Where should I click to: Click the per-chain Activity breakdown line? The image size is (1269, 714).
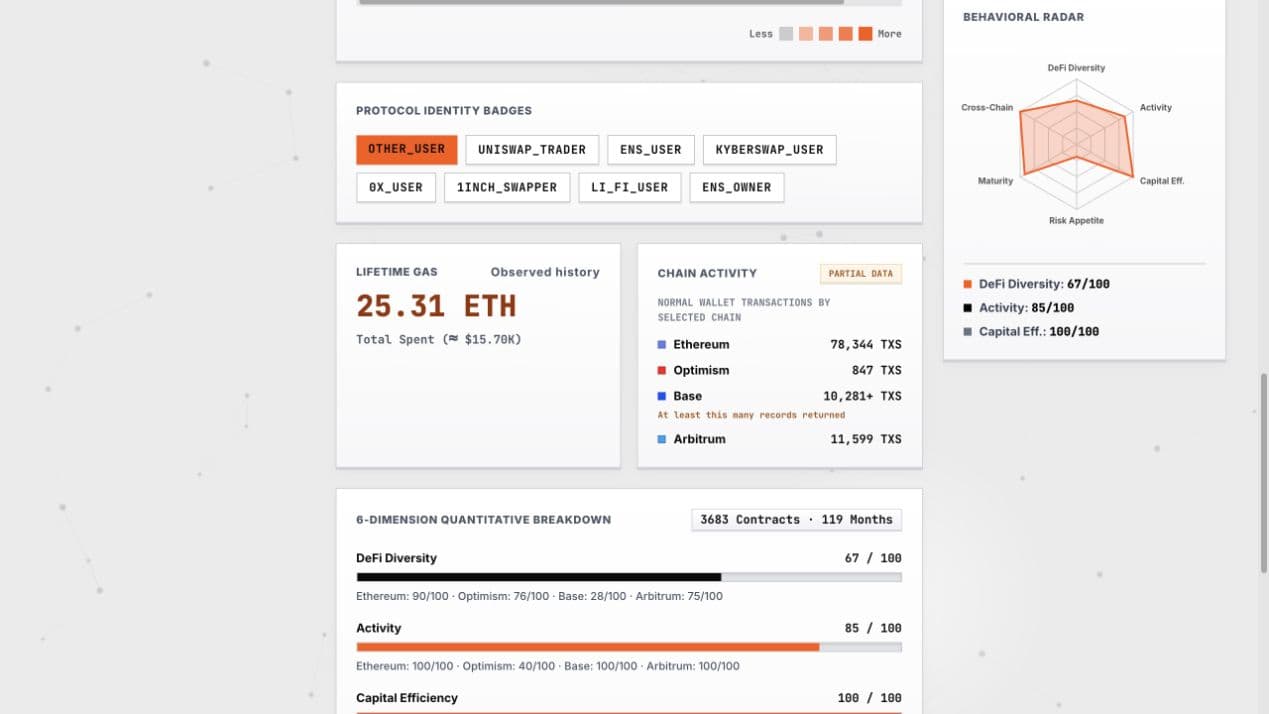(x=548, y=667)
